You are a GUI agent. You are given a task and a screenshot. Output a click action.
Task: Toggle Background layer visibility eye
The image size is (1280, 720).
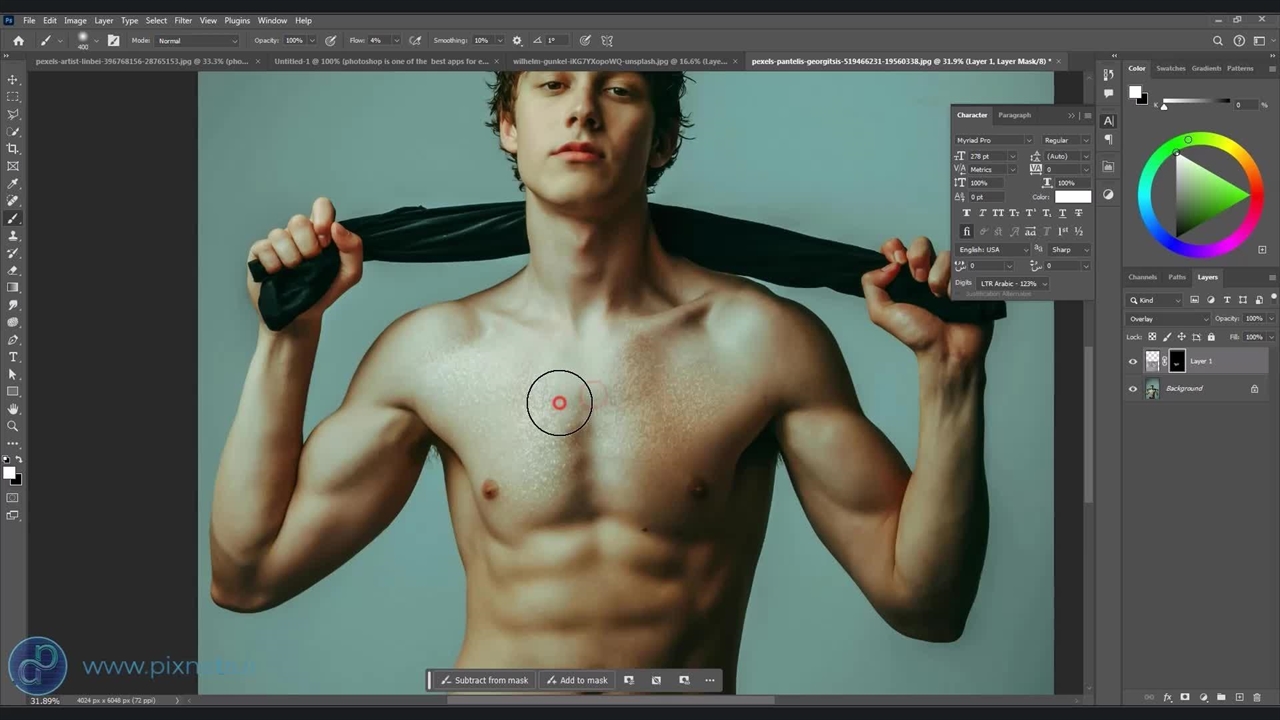(1133, 389)
